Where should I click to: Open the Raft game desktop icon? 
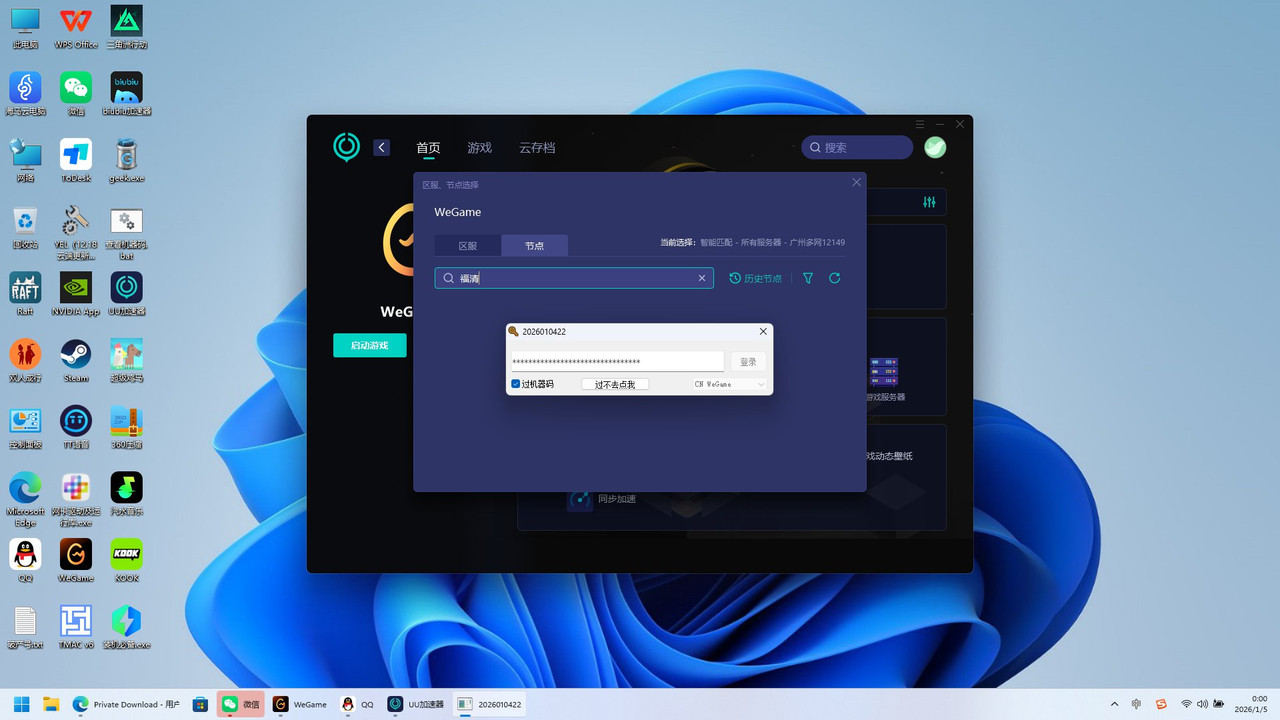point(25,294)
